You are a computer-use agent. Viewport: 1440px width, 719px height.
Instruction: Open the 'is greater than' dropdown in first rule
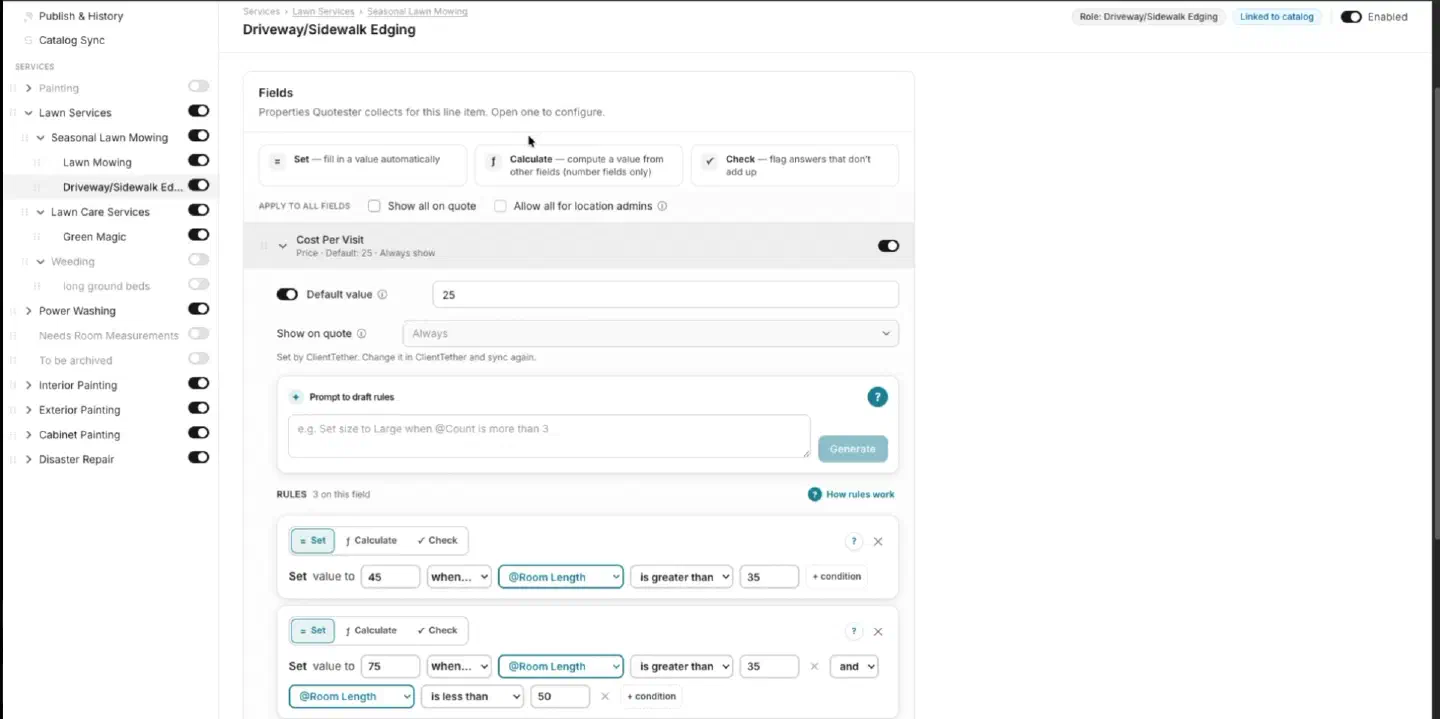pos(680,577)
